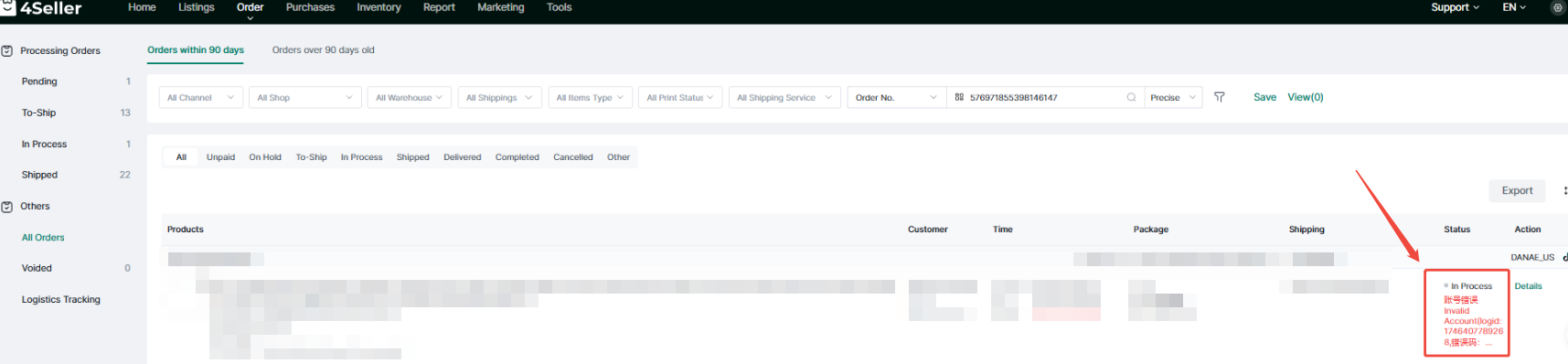Select the Unpaid status tab
Image resolution: width=1568 pixels, height=364 pixels.
(220, 157)
